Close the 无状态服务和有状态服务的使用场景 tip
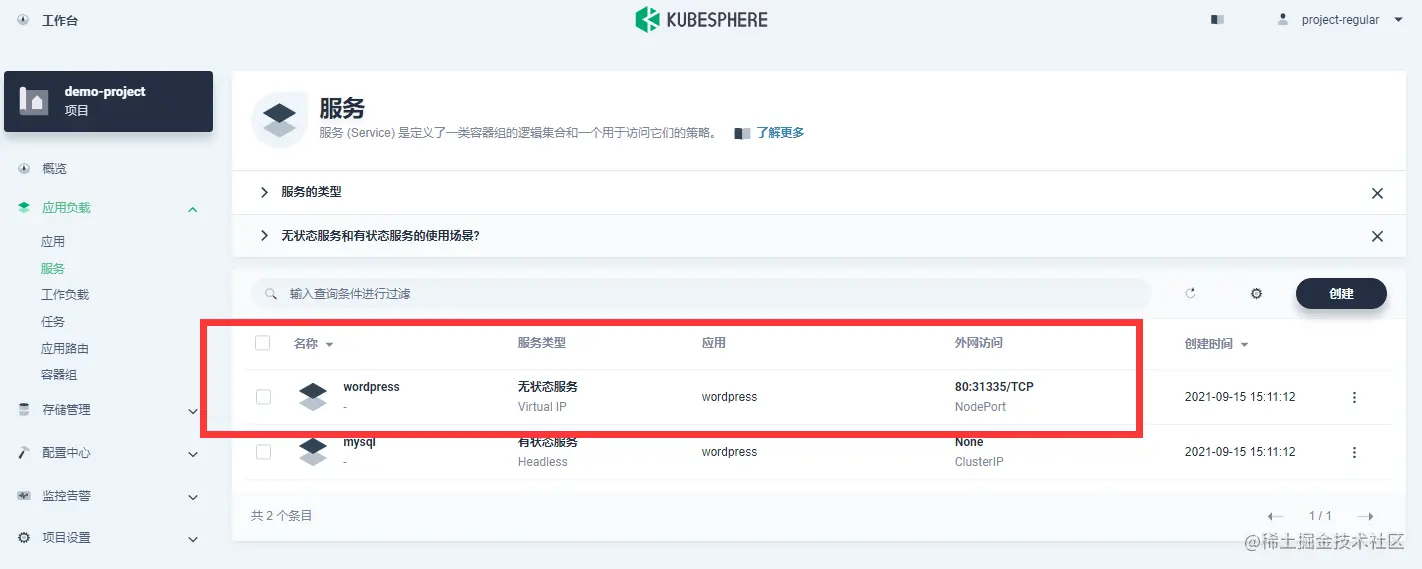This screenshot has width=1422, height=569. pyautogui.click(x=1377, y=237)
